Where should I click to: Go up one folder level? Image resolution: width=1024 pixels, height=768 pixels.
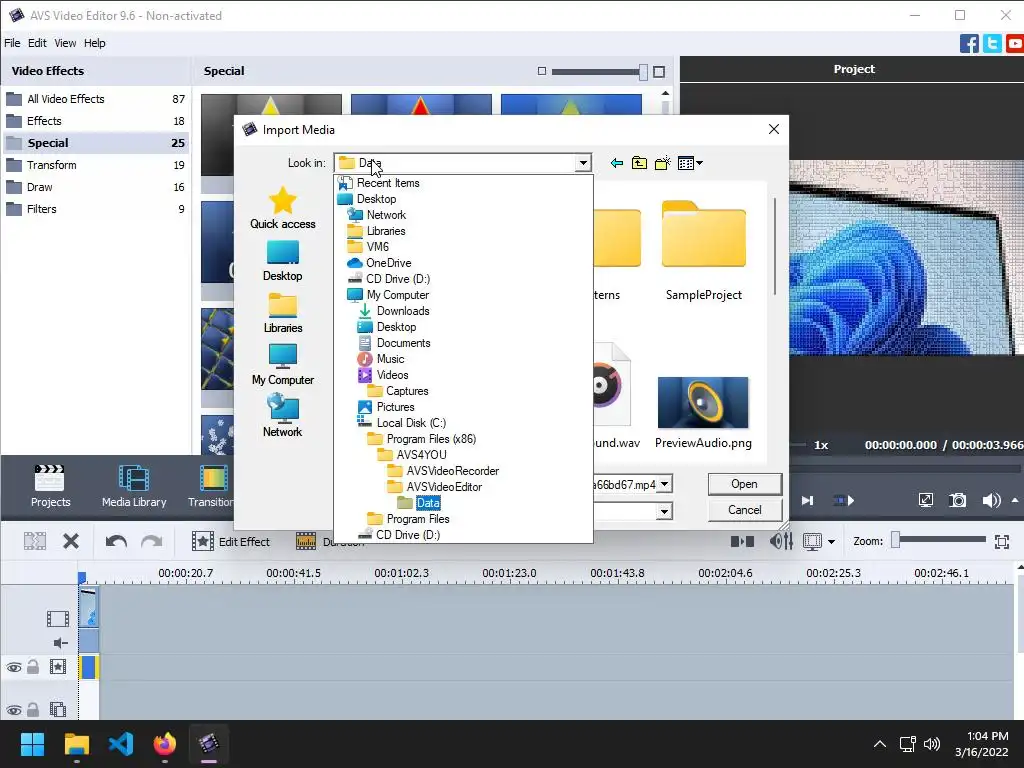[639, 163]
